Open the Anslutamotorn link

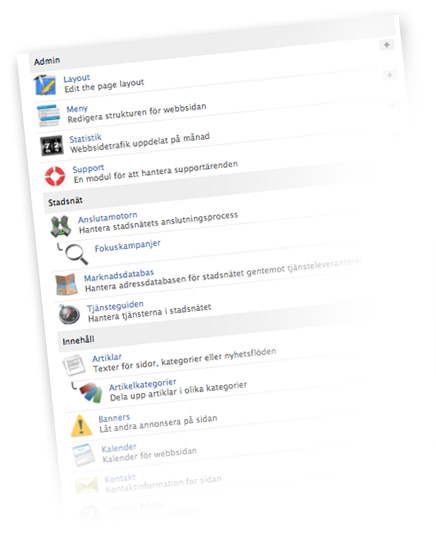click(x=107, y=217)
